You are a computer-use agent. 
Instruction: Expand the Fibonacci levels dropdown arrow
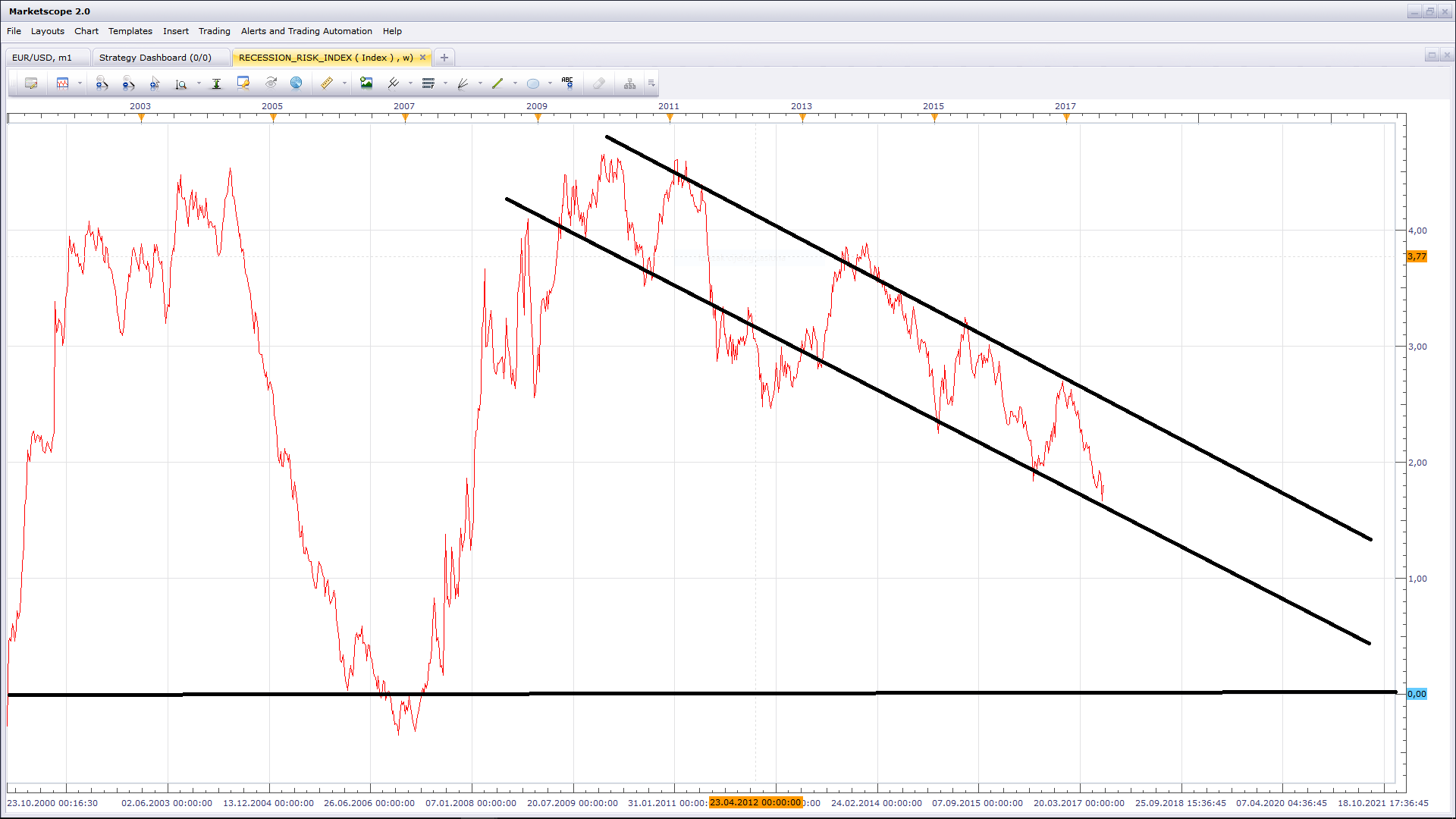445,83
